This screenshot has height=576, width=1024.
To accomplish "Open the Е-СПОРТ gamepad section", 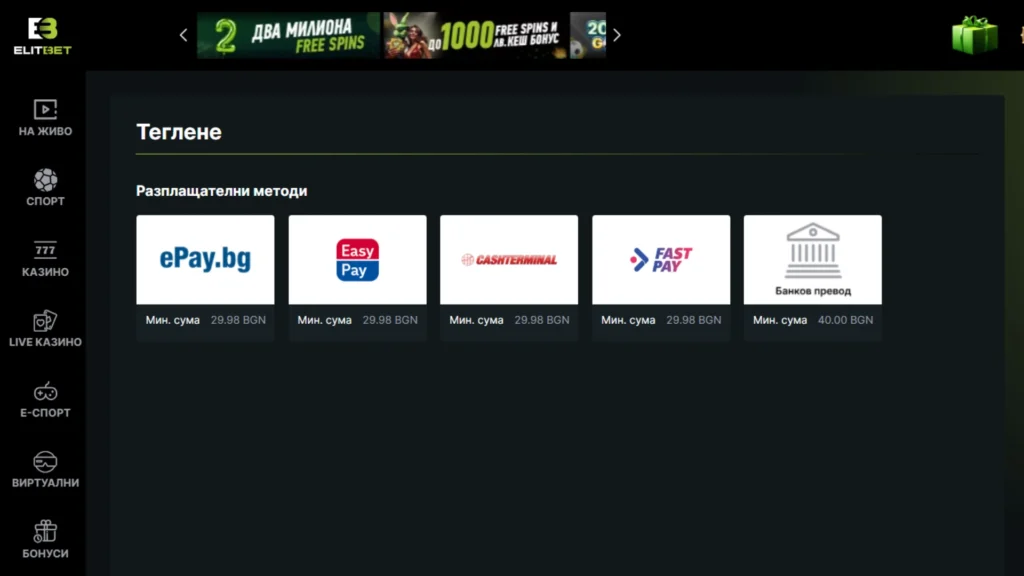I will pyautogui.click(x=45, y=400).
